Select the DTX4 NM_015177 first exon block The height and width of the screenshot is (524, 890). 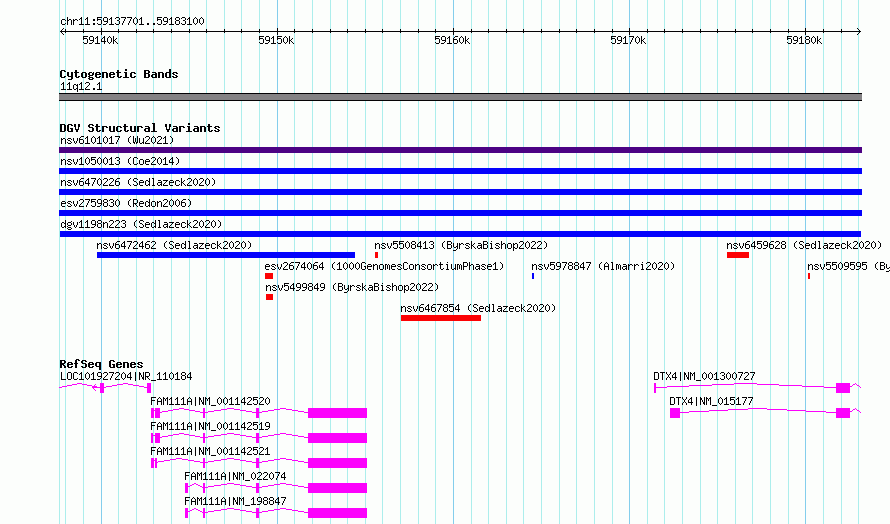(675, 413)
